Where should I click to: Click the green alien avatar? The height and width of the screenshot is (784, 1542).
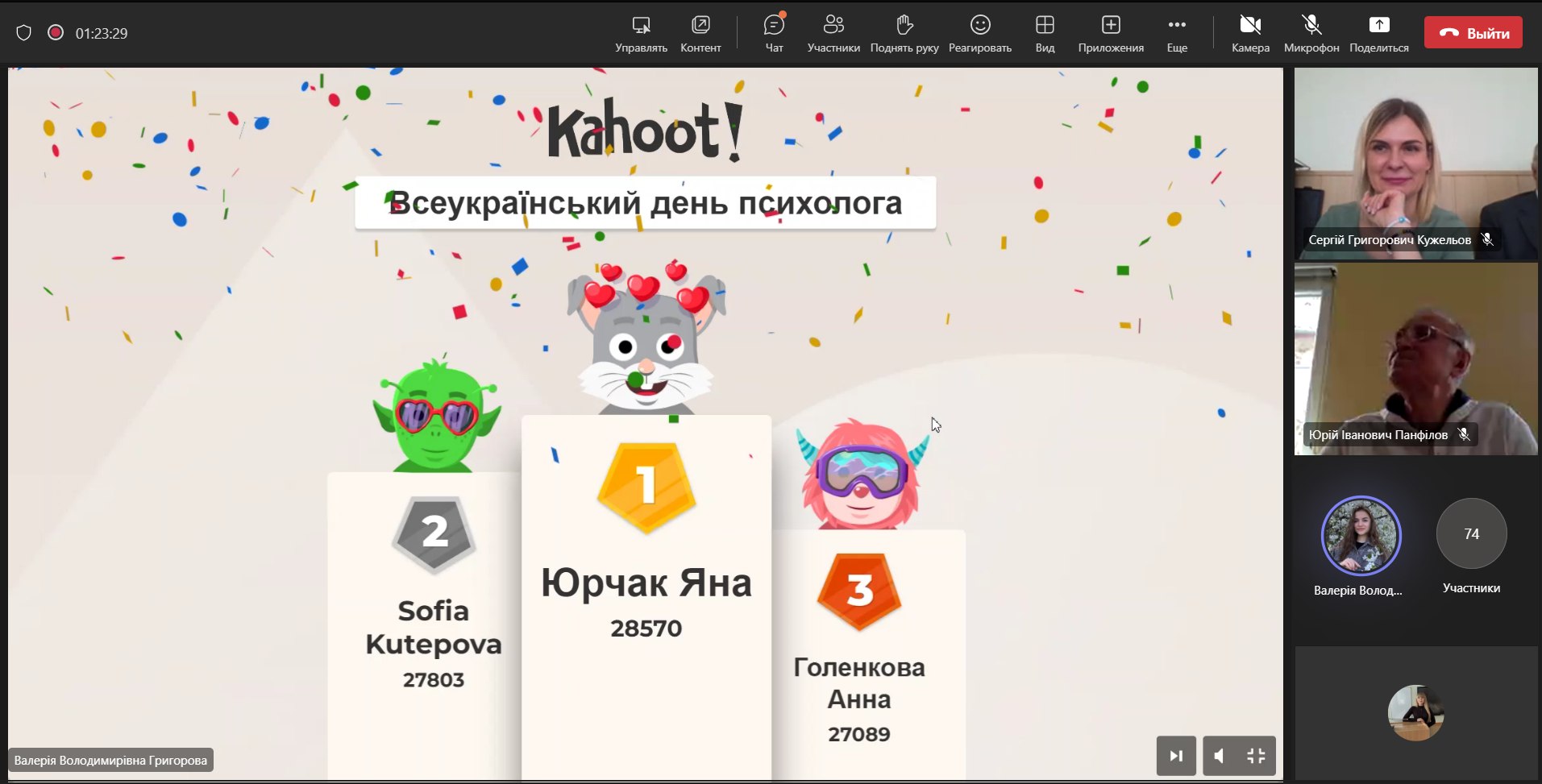click(436, 417)
